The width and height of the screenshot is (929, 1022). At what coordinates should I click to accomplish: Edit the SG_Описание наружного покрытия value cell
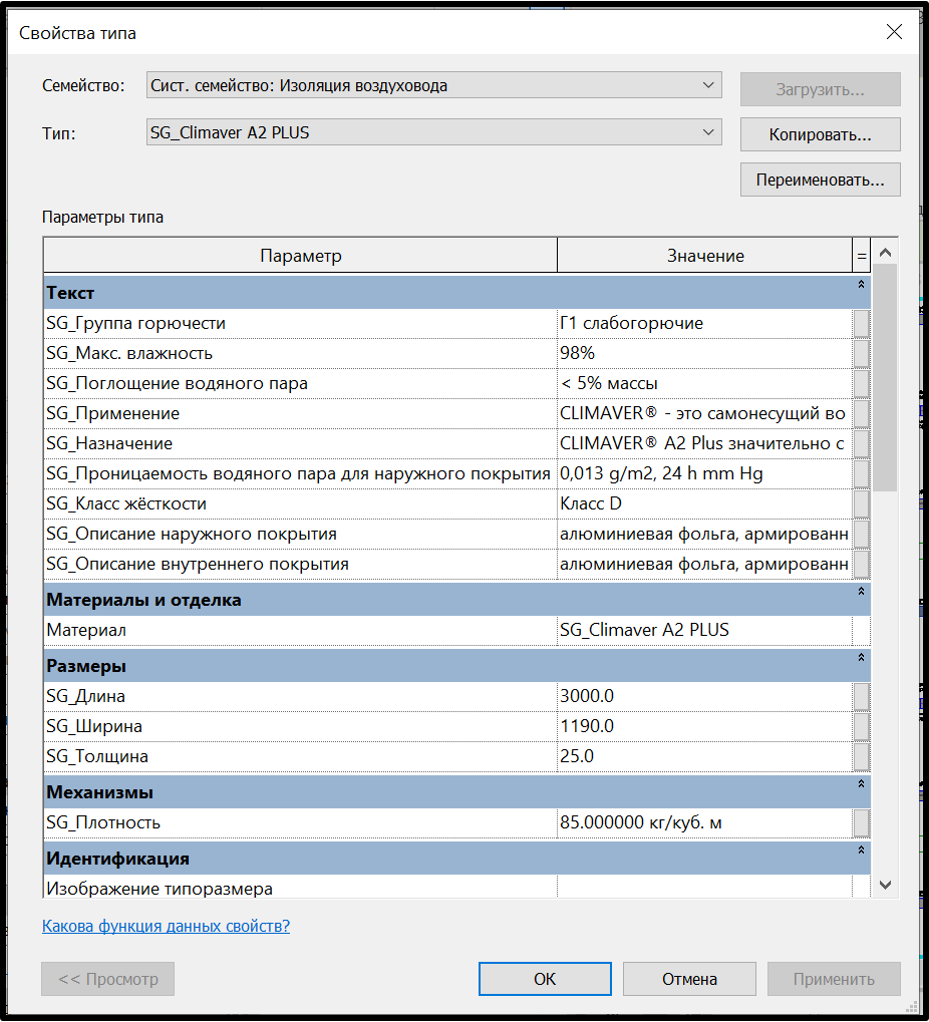coord(705,534)
